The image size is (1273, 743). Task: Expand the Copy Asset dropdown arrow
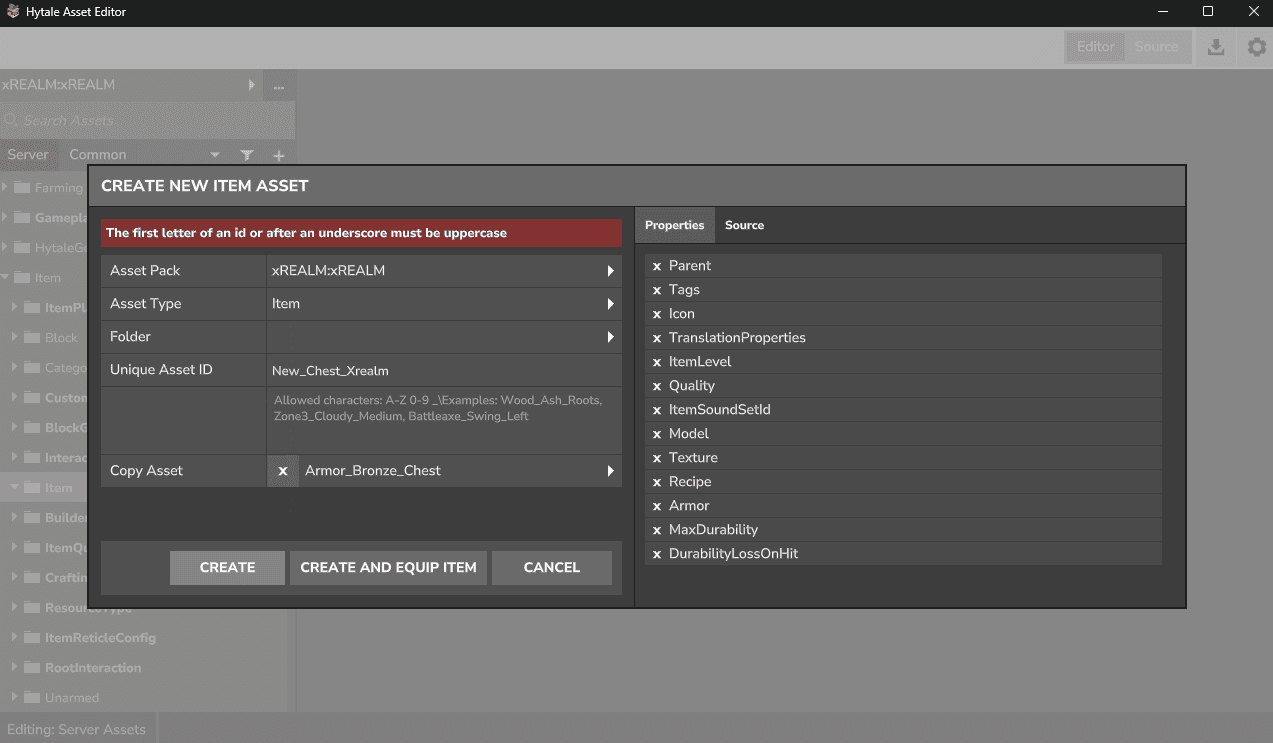610,471
